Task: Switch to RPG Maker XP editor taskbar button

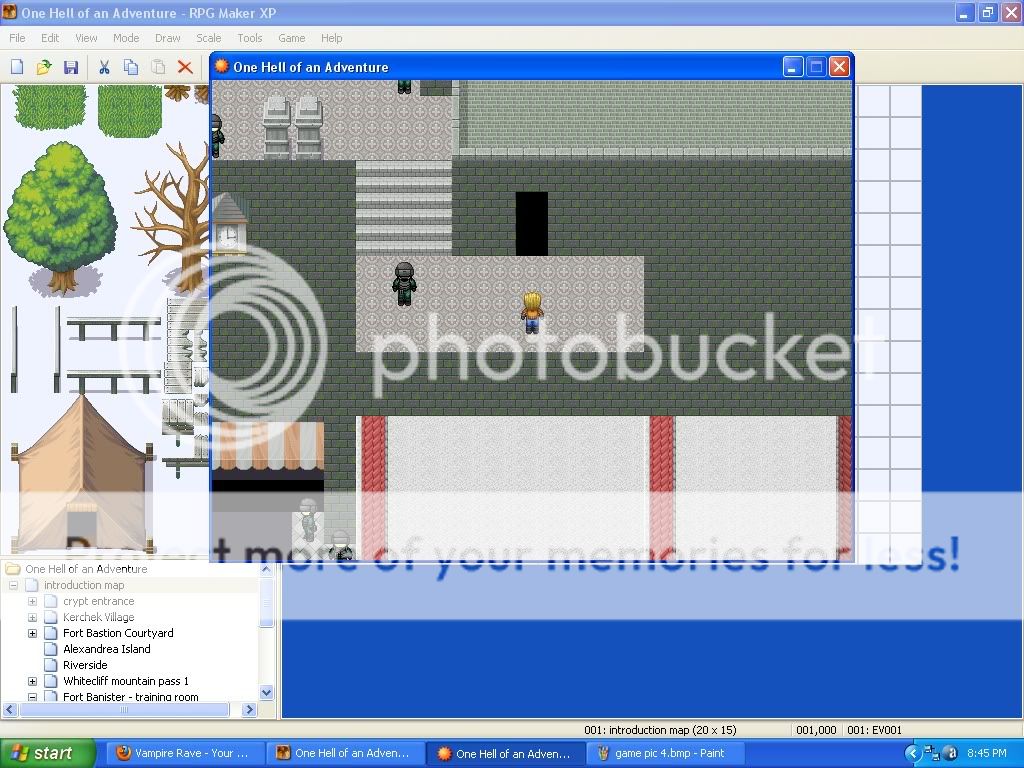Action: [344, 754]
